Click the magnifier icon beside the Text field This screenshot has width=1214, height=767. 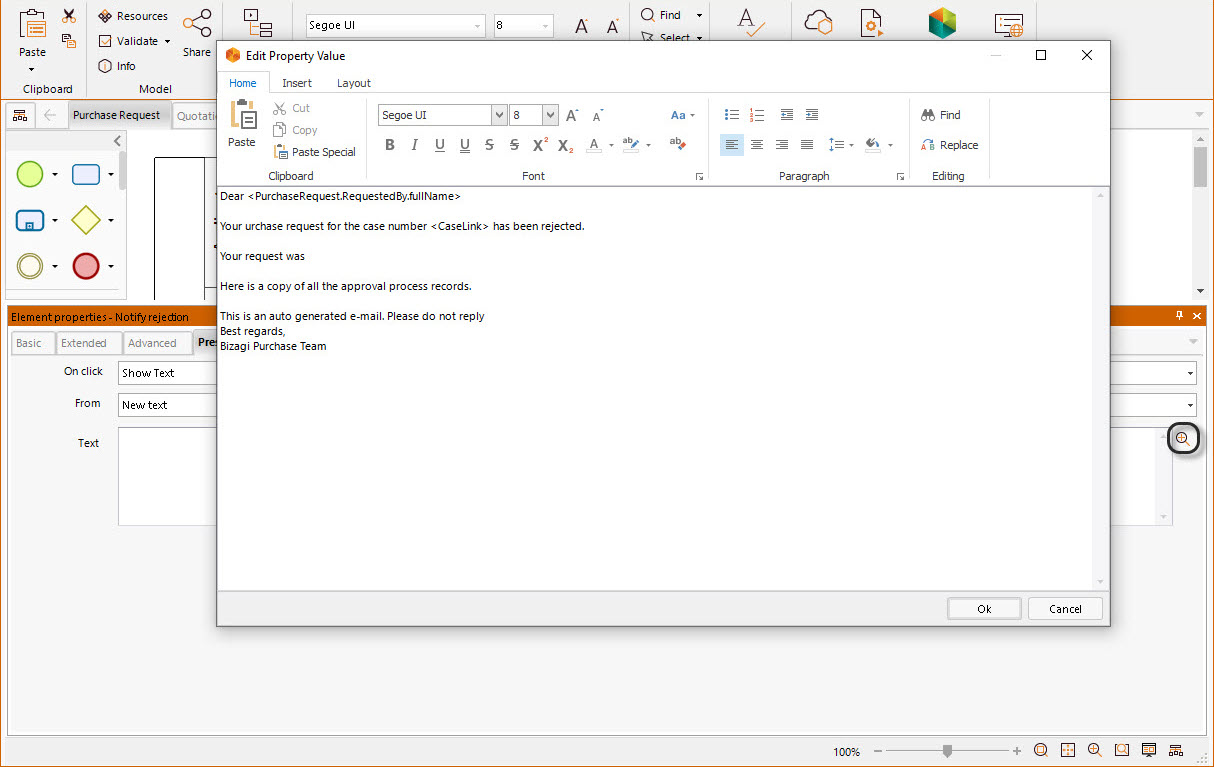pyautogui.click(x=1183, y=439)
